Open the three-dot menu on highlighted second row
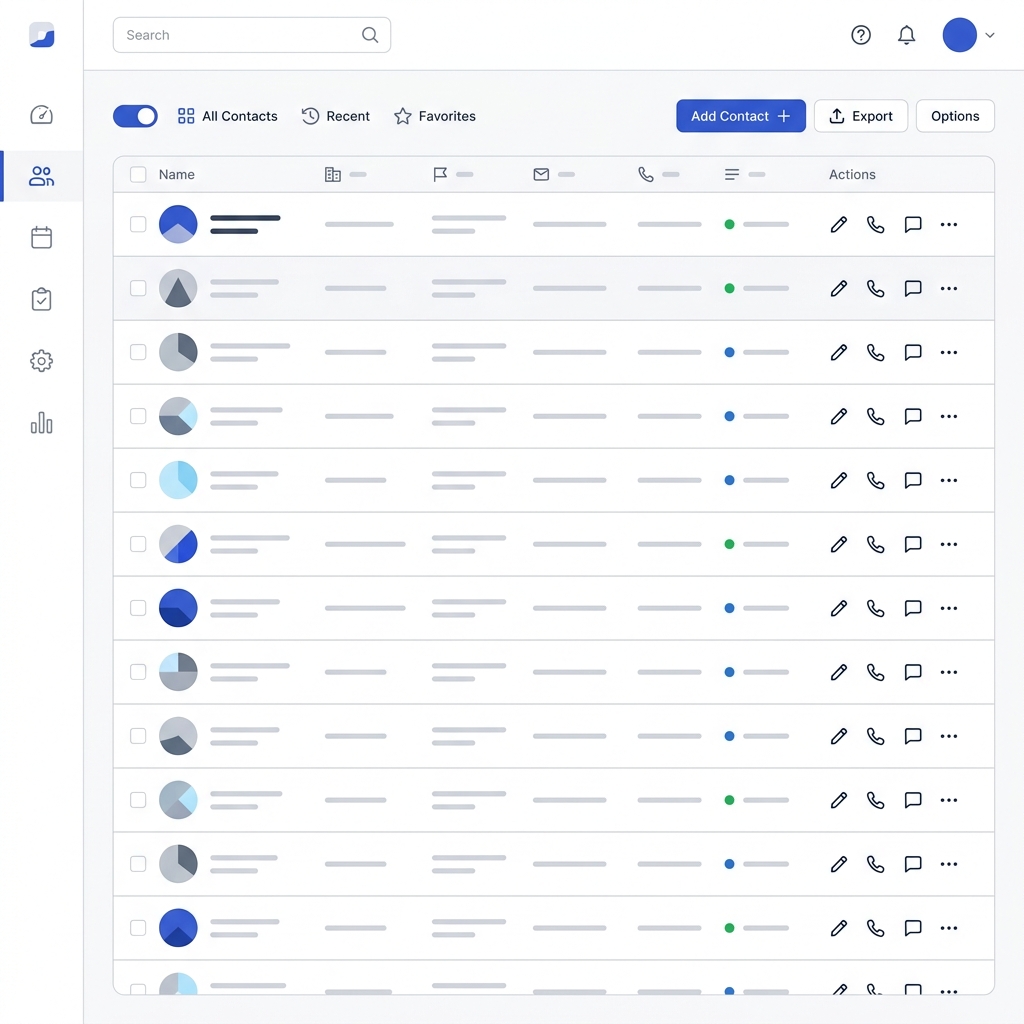The width and height of the screenshot is (1024, 1024). click(x=948, y=289)
